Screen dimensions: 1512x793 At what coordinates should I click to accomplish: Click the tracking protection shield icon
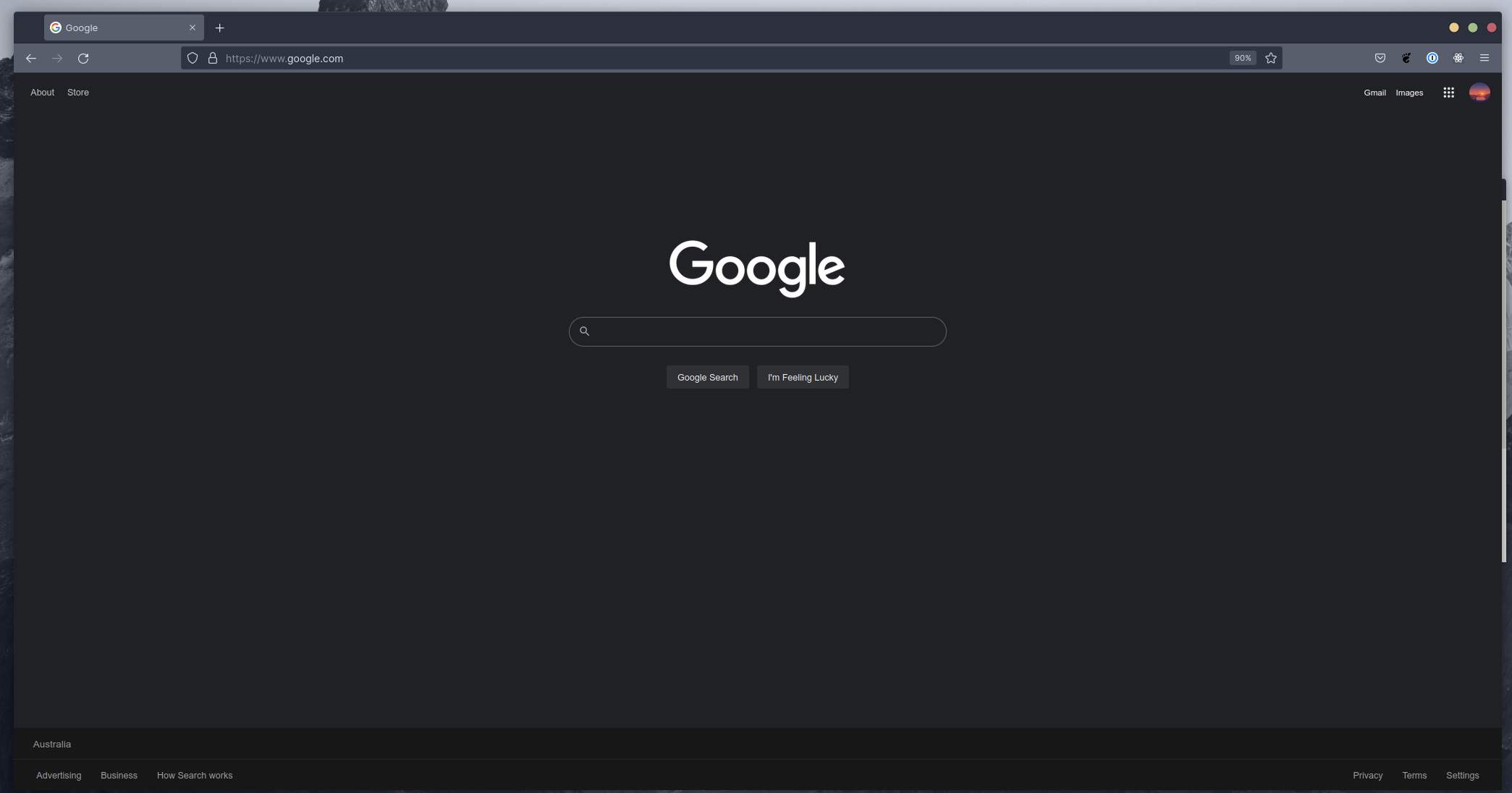pos(192,58)
